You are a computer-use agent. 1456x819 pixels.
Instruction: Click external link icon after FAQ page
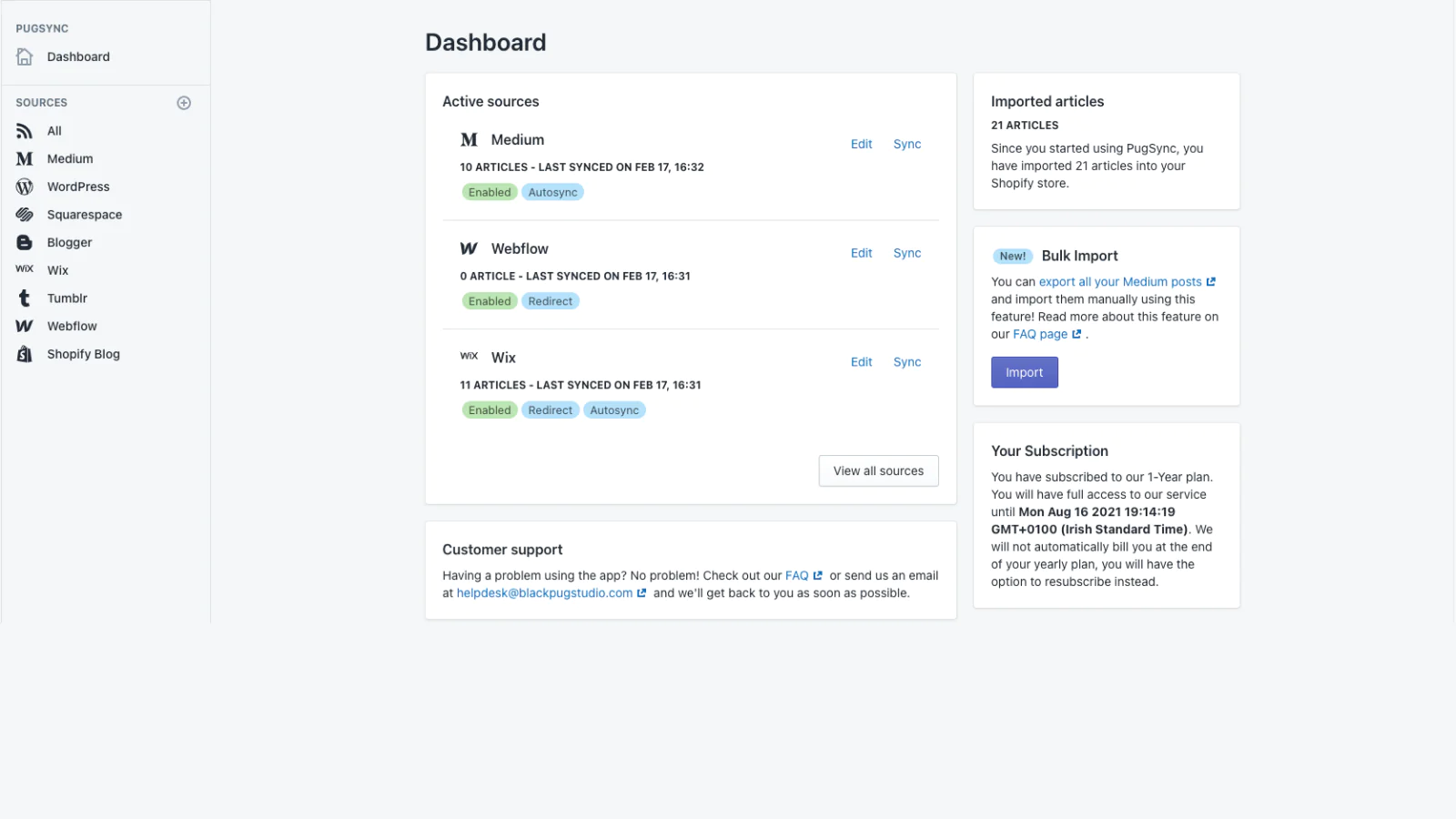click(1077, 334)
